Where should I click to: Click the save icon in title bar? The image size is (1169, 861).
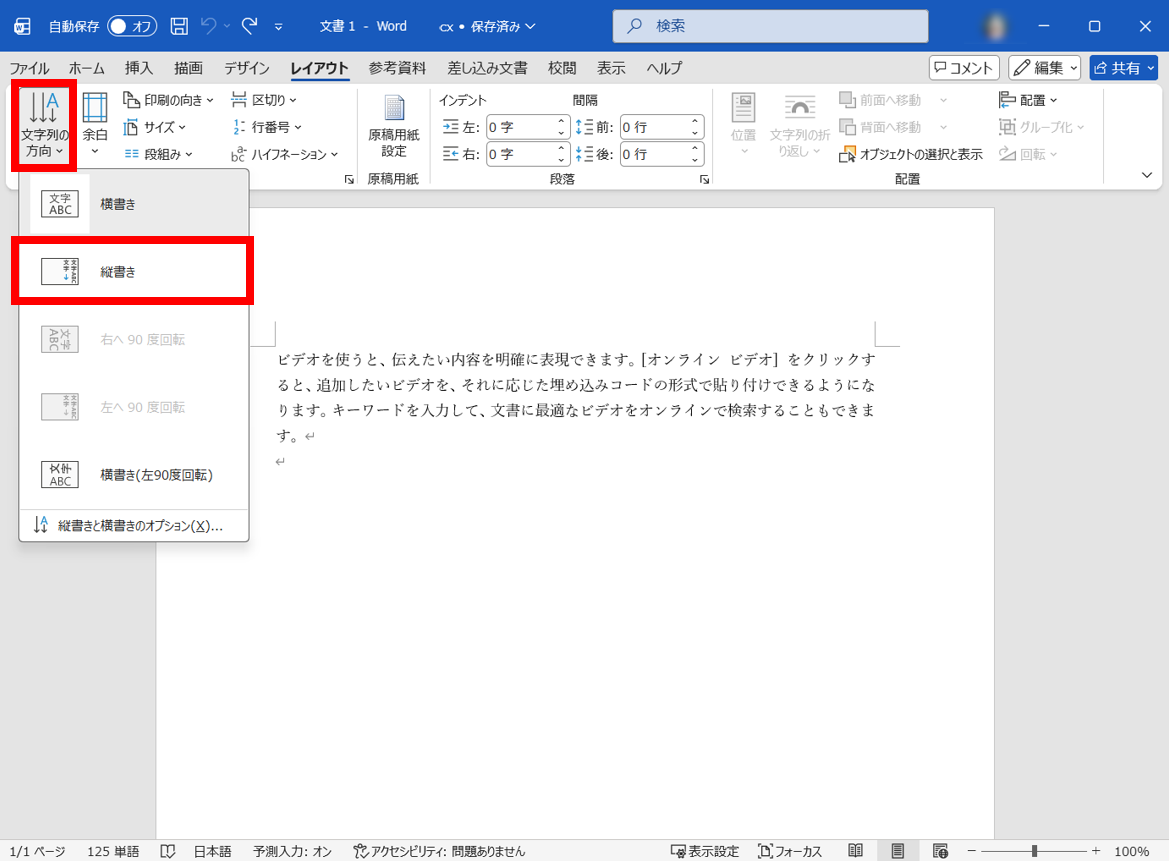[179, 26]
